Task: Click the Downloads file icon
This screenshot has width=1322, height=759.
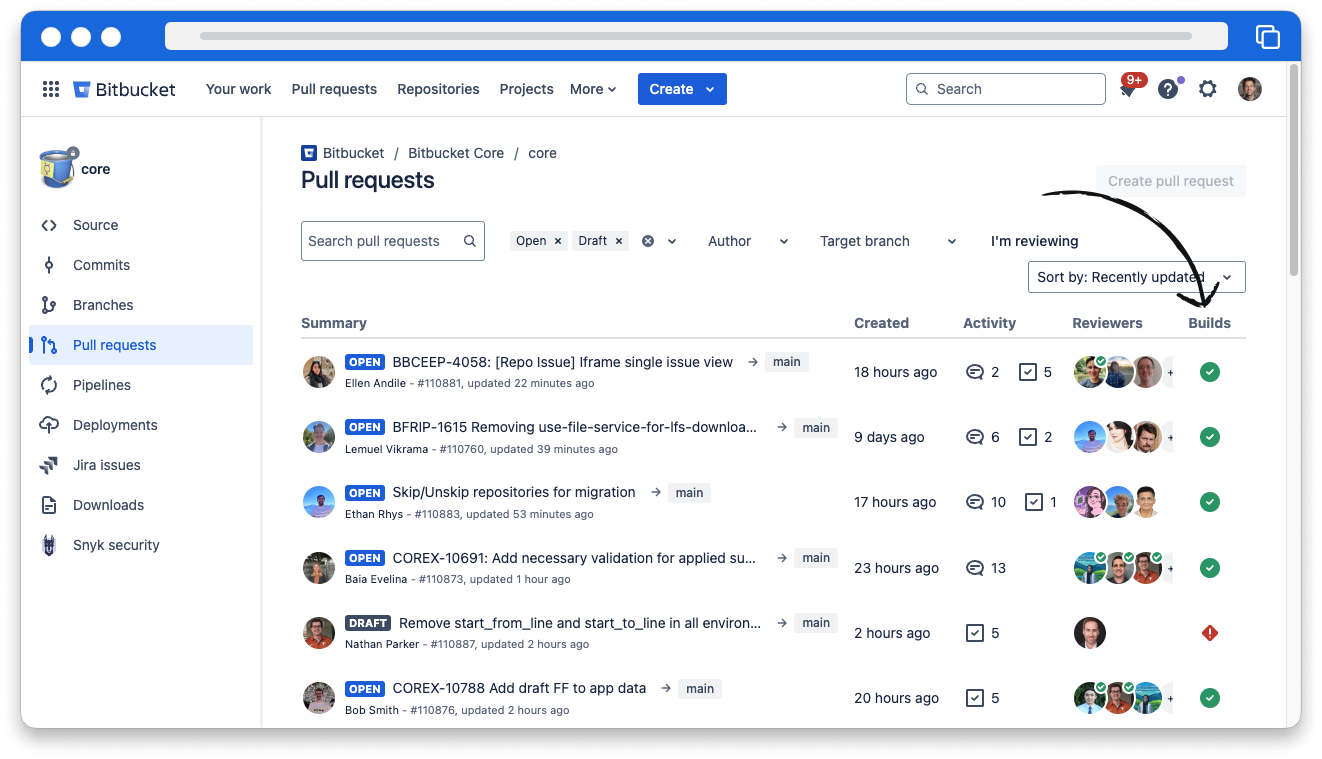Action: (49, 505)
